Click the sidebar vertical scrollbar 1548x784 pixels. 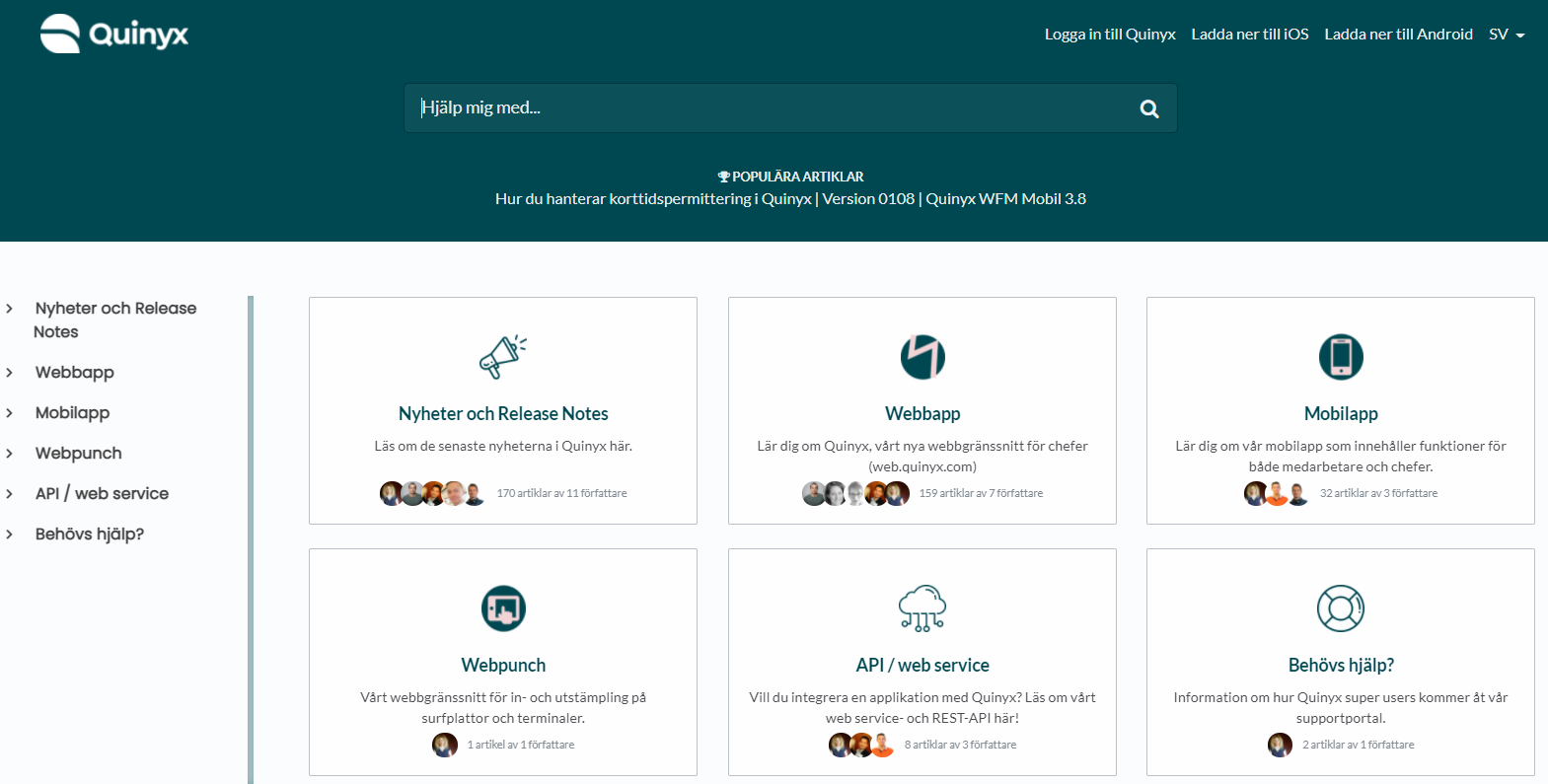[251, 539]
